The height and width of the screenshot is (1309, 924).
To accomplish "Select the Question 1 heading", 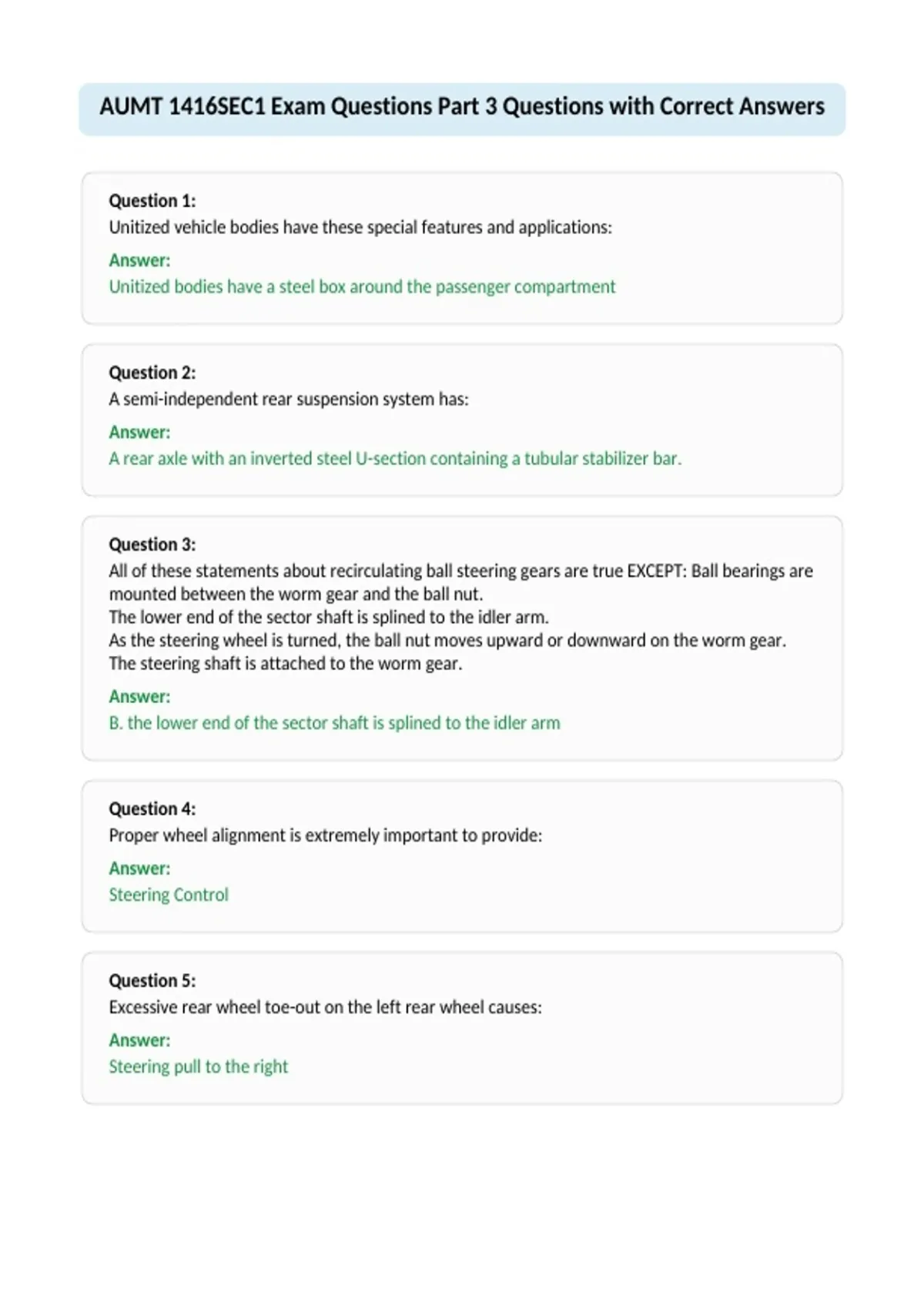I will (152, 201).
